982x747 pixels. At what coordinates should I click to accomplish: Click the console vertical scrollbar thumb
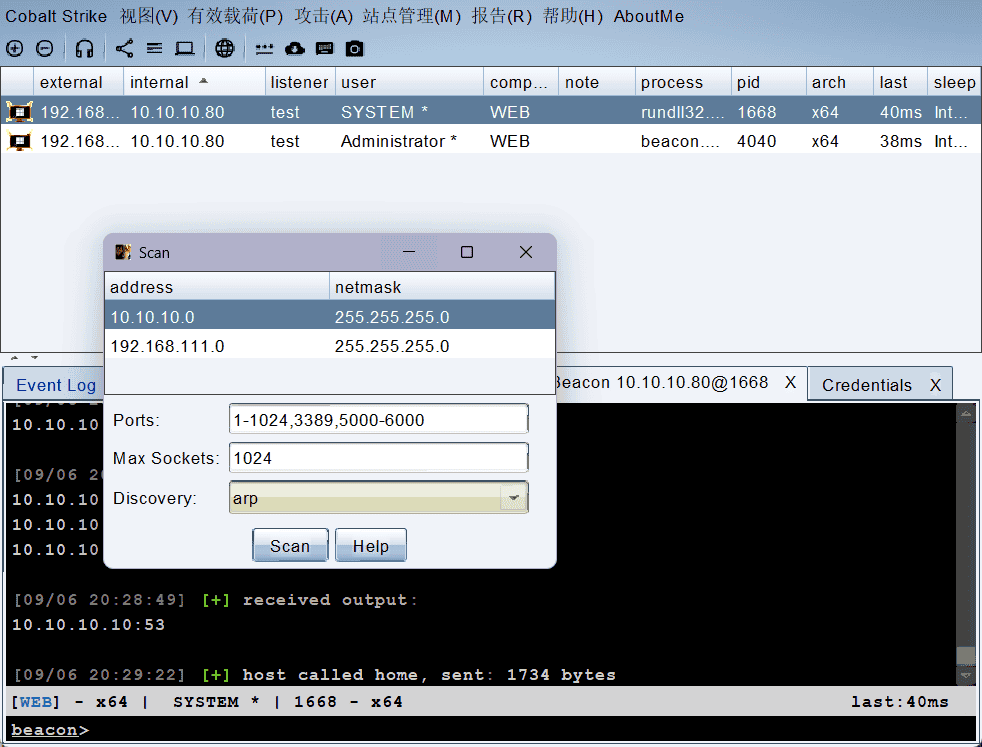(x=964, y=655)
